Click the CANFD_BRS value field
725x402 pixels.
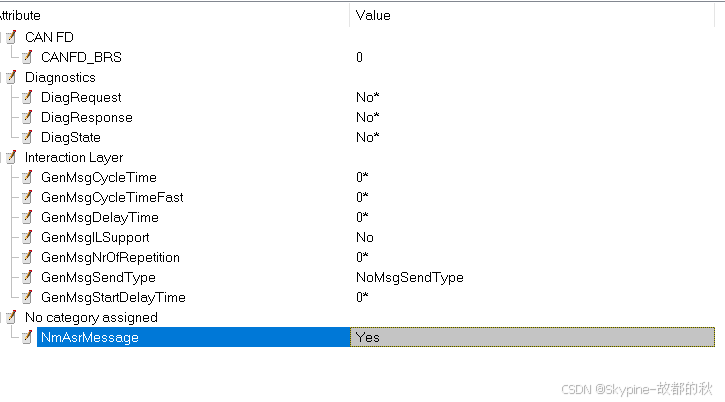coord(360,57)
